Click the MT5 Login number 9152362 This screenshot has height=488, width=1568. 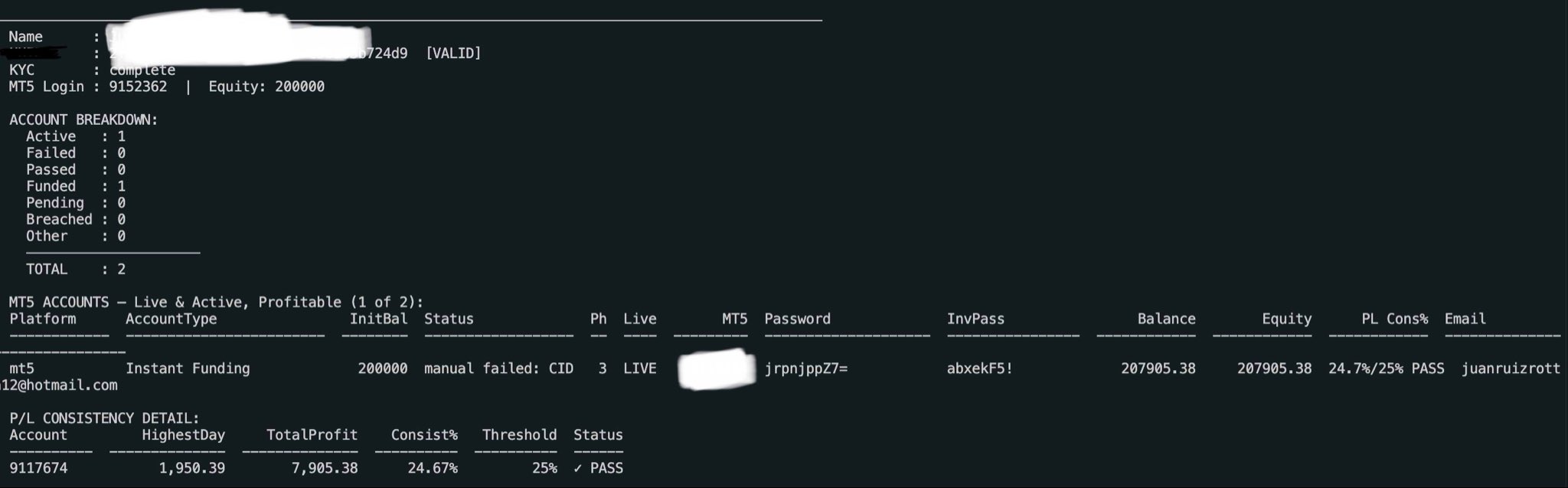click(138, 87)
